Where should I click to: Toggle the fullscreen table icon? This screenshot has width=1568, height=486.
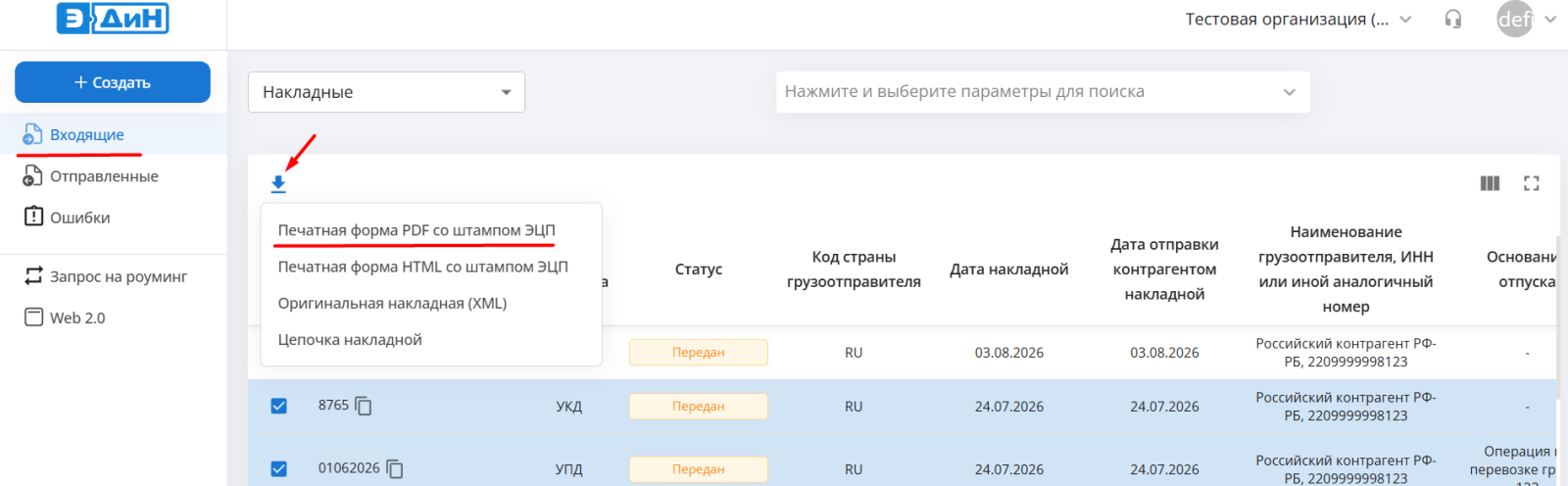coord(1532,183)
